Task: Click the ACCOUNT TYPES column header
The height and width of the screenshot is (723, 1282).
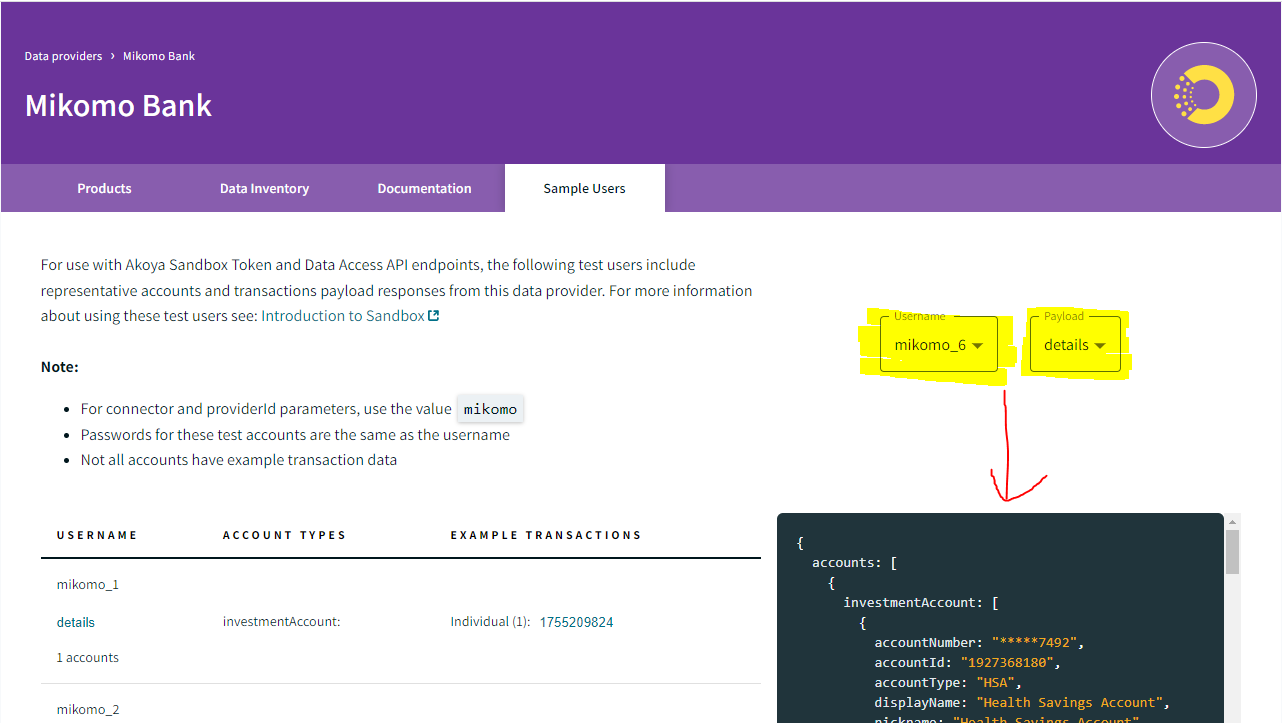Action: pos(284,535)
